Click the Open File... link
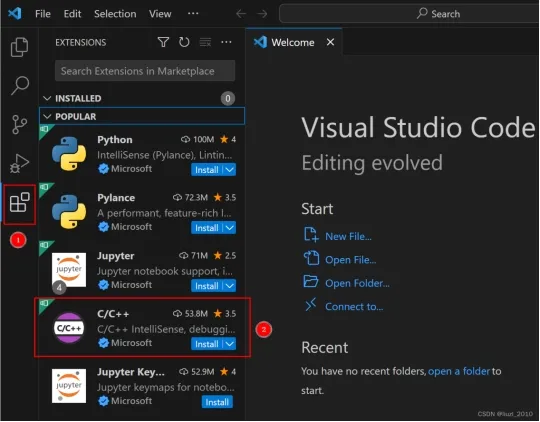Image resolution: width=540 pixels, height=422 pixels. coord(351,259)
